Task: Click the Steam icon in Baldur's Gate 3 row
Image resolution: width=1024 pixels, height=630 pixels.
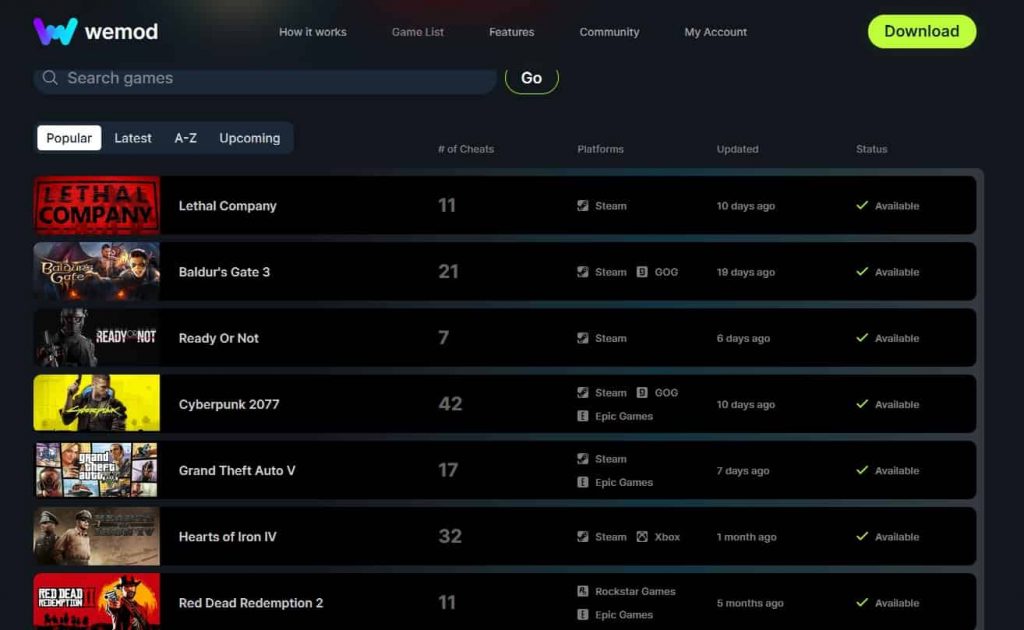Action: pos(583,272)
